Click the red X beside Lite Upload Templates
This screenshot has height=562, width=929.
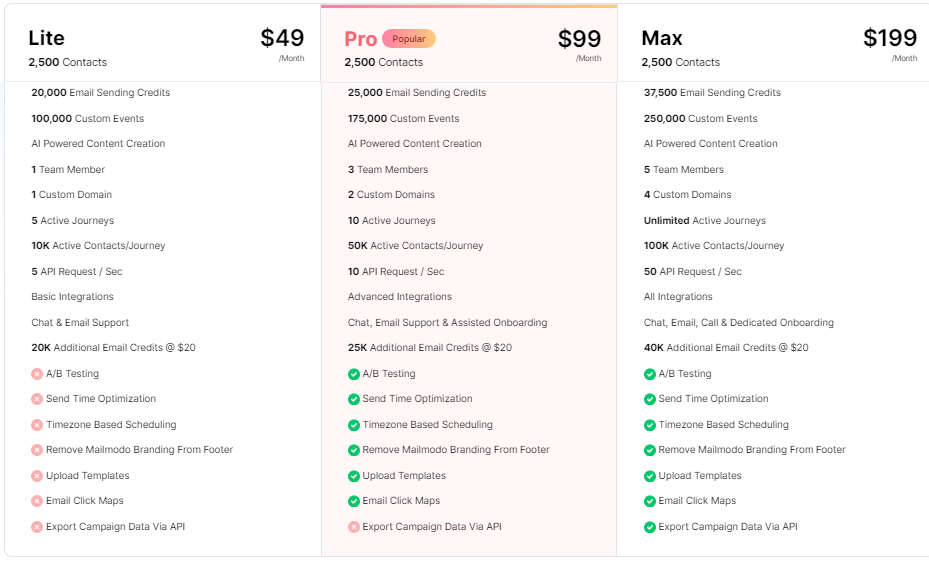click(37, 476)
